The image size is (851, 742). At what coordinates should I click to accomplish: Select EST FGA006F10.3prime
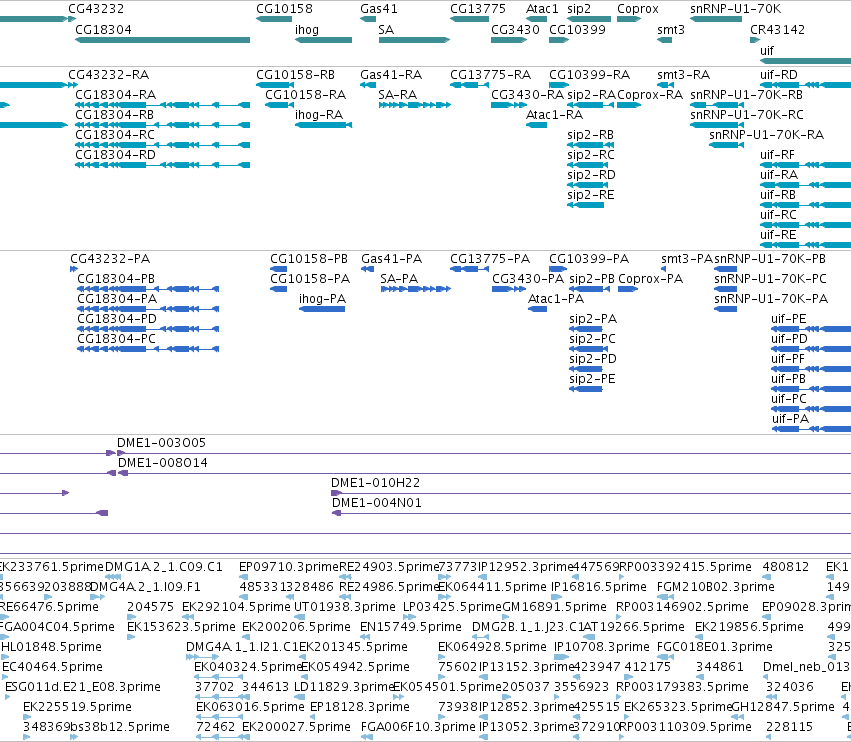[x=418, y=727]
